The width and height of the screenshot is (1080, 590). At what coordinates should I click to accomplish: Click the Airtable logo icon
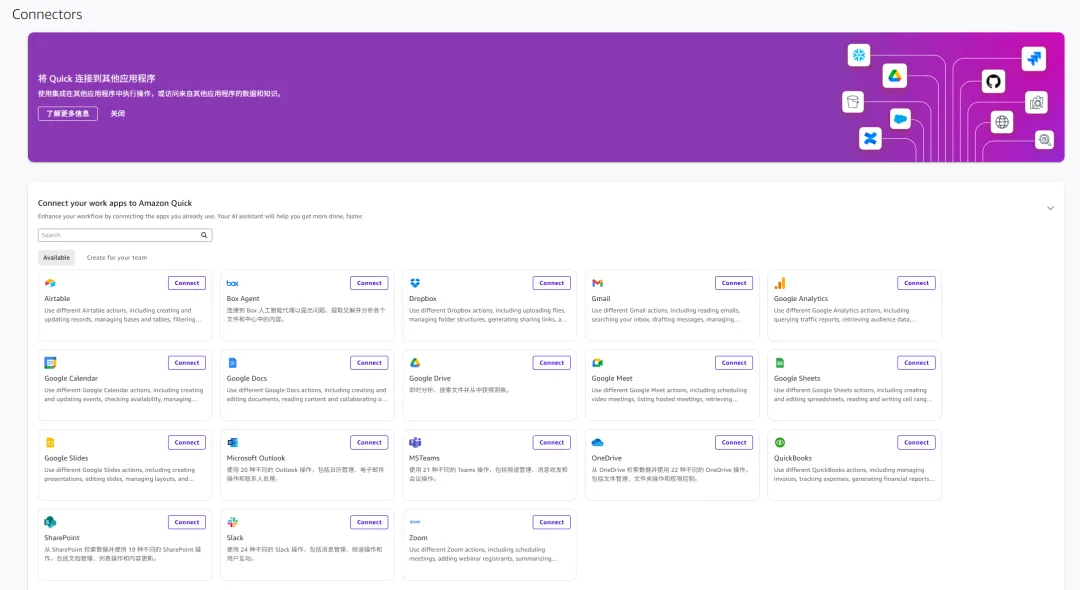[50, 283]
